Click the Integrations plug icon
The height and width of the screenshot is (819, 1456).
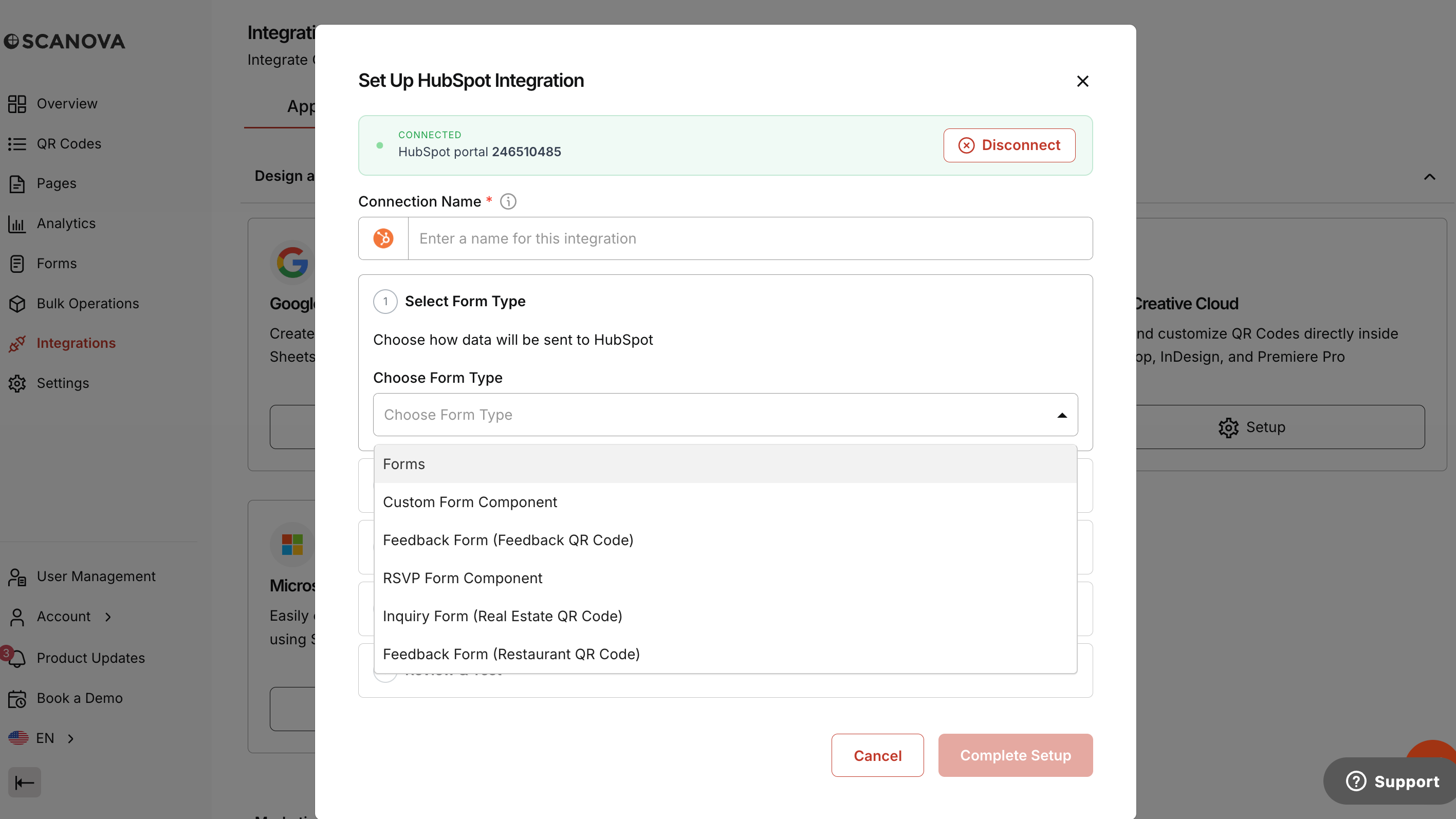[x=17, y=344]
